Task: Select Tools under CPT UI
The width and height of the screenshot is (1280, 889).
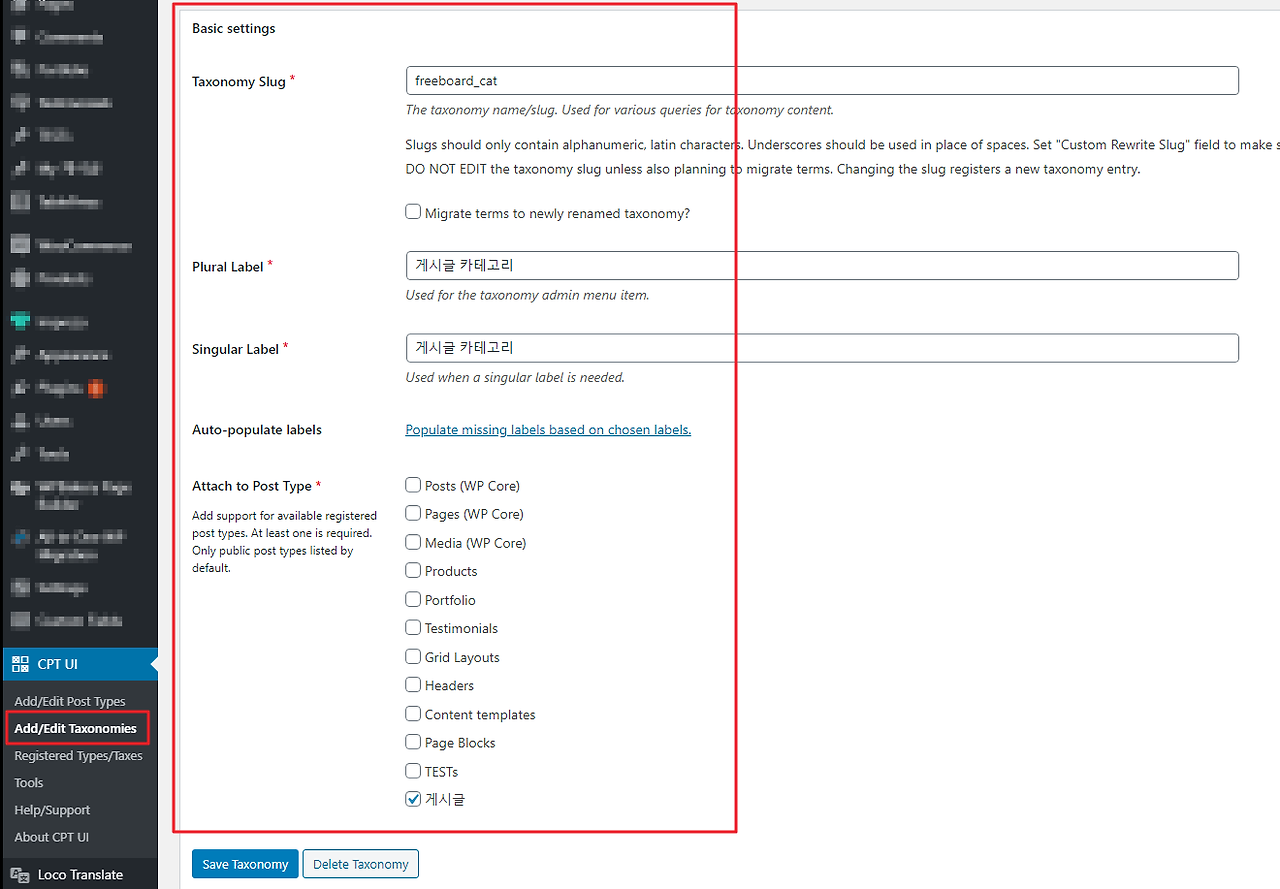Action: point(29,782)
